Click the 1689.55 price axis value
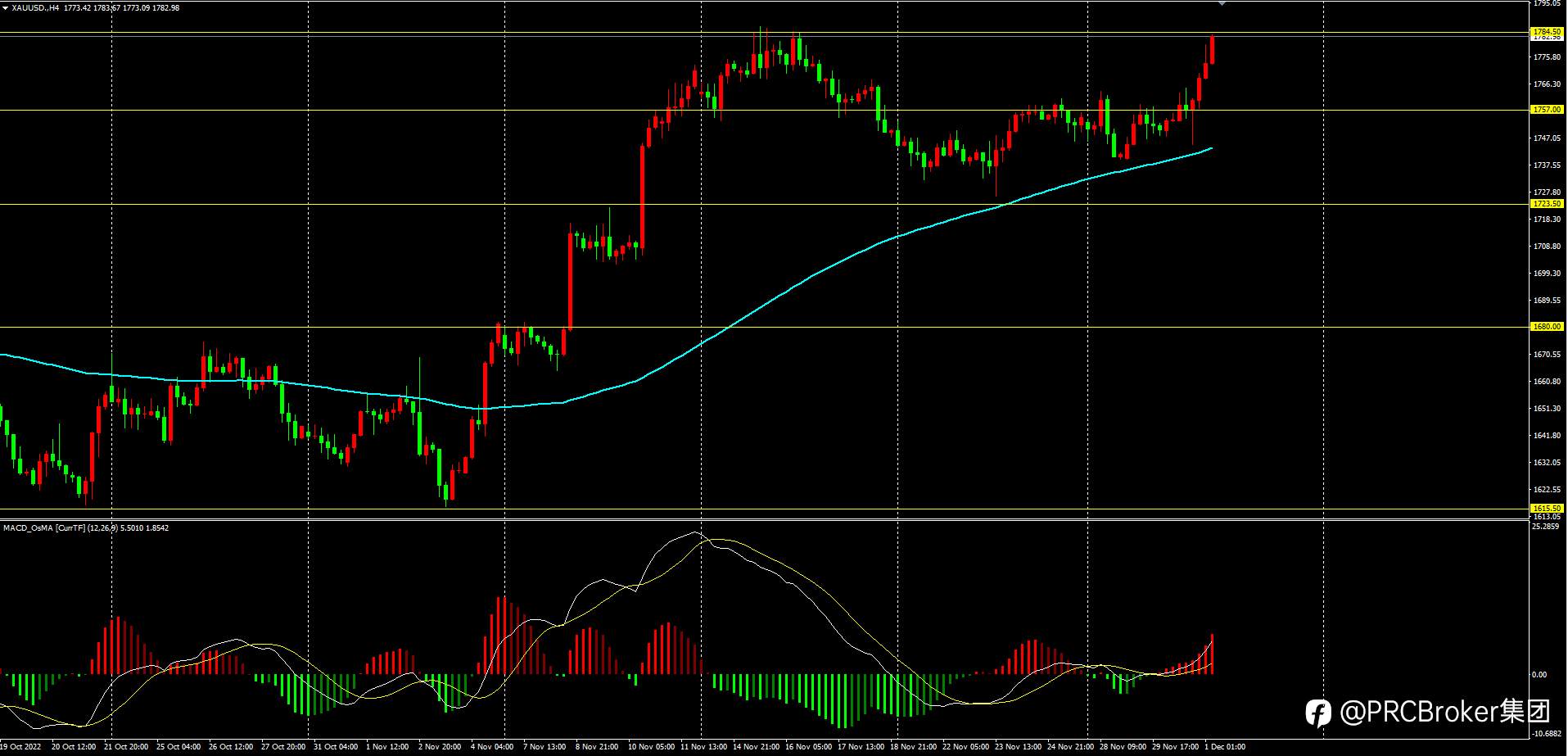1568x756 pixels. coord(1547,301)
